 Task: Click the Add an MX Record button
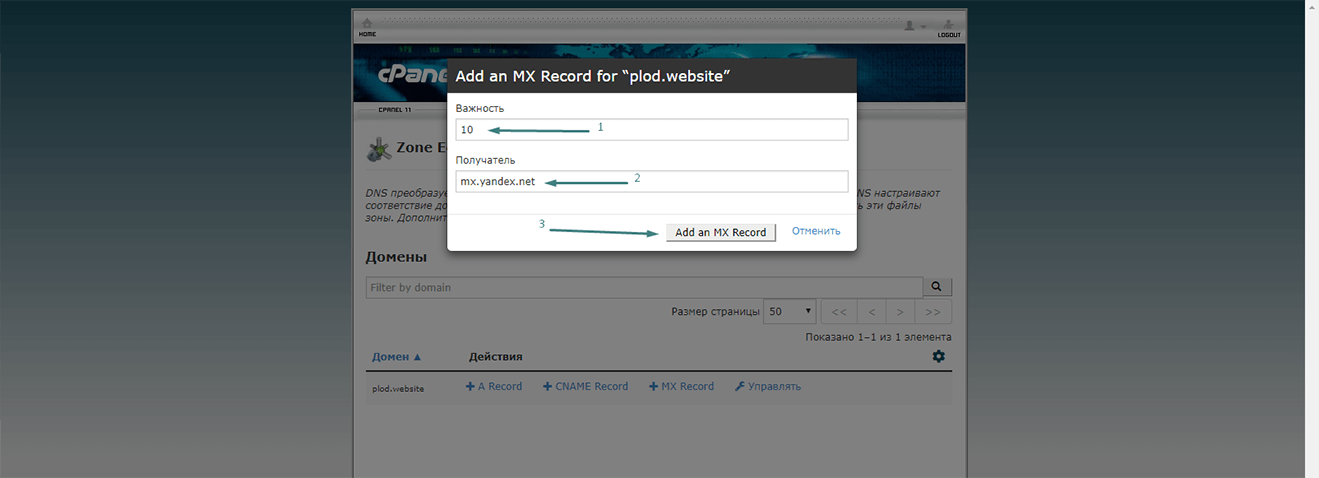pos(721,232)
